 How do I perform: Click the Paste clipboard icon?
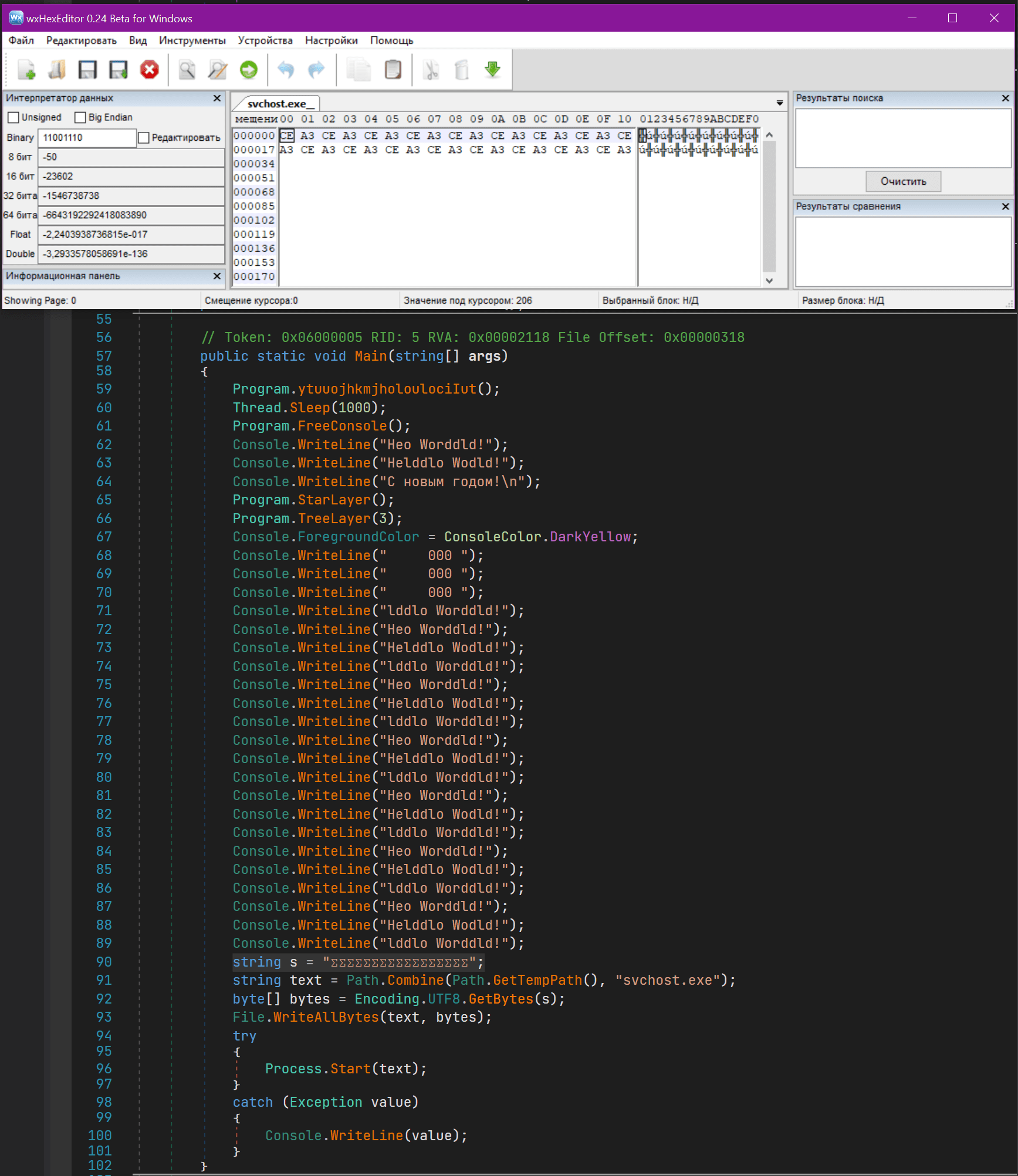coord(393,70)
